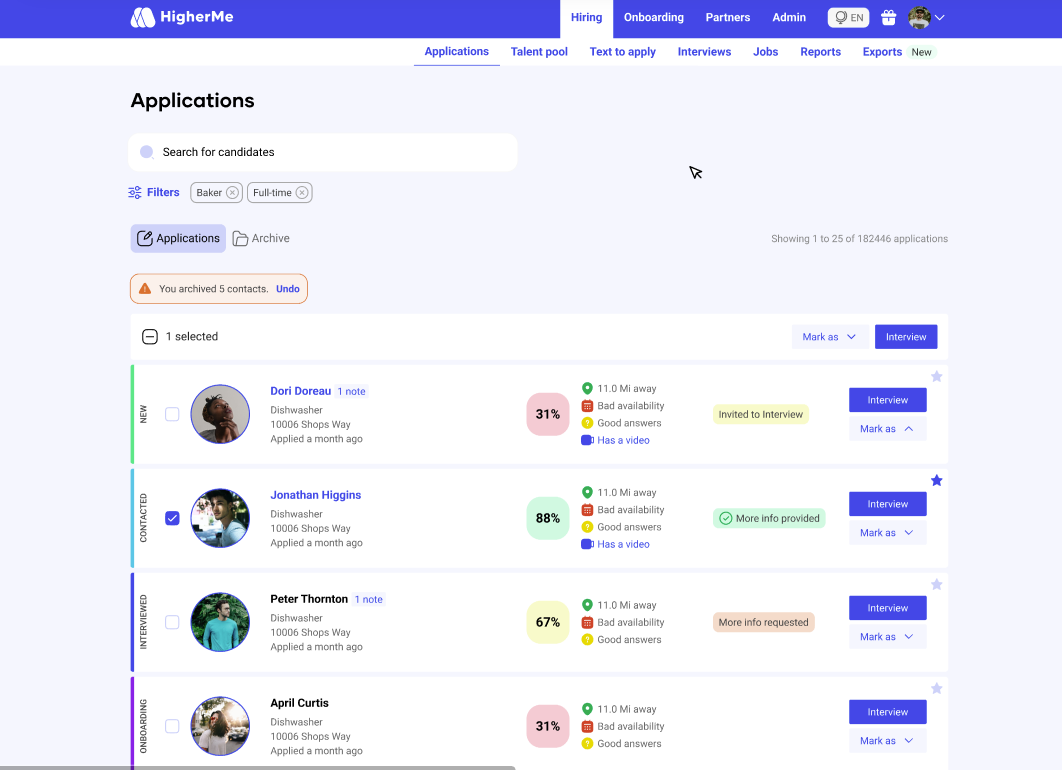Screen dimensions: 1062x770
Task: Click Undo in the archived notice
Action: point(288,289)
